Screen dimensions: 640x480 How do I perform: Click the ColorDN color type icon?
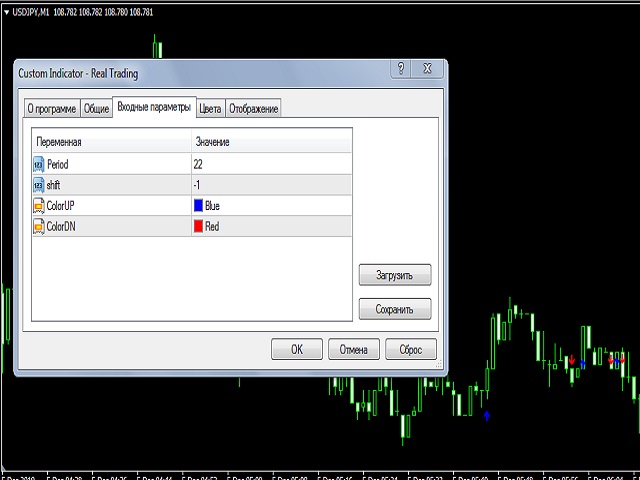coord(39,227)
